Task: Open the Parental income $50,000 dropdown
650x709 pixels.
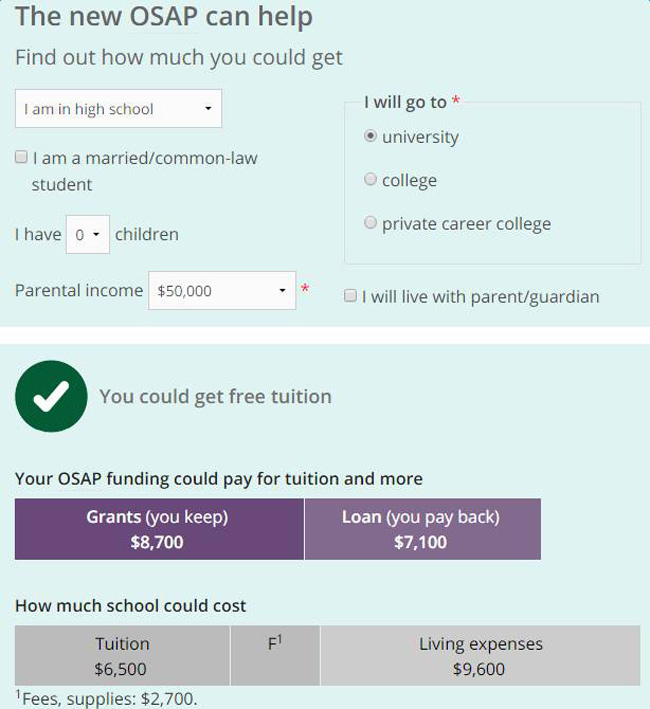Action: (x=221, y=291)
